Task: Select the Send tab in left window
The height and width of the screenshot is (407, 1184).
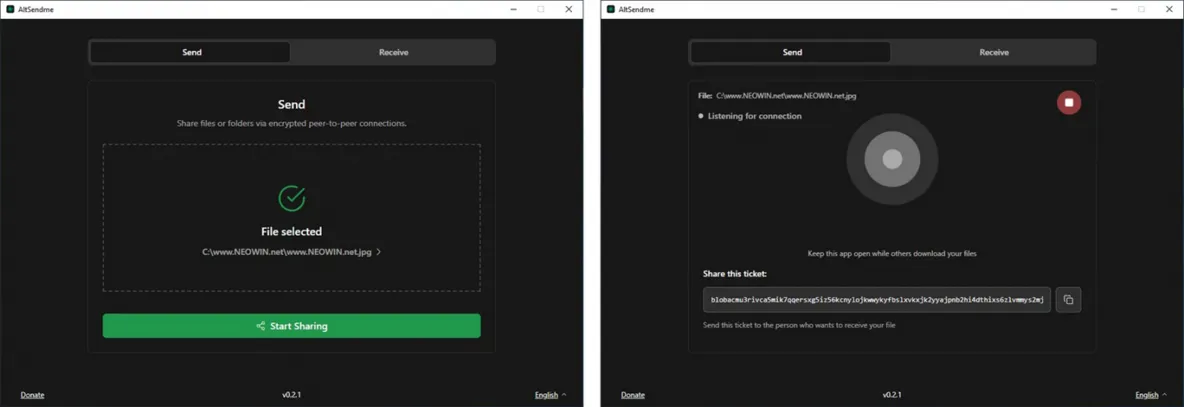Action: click(x=191, y=52)
